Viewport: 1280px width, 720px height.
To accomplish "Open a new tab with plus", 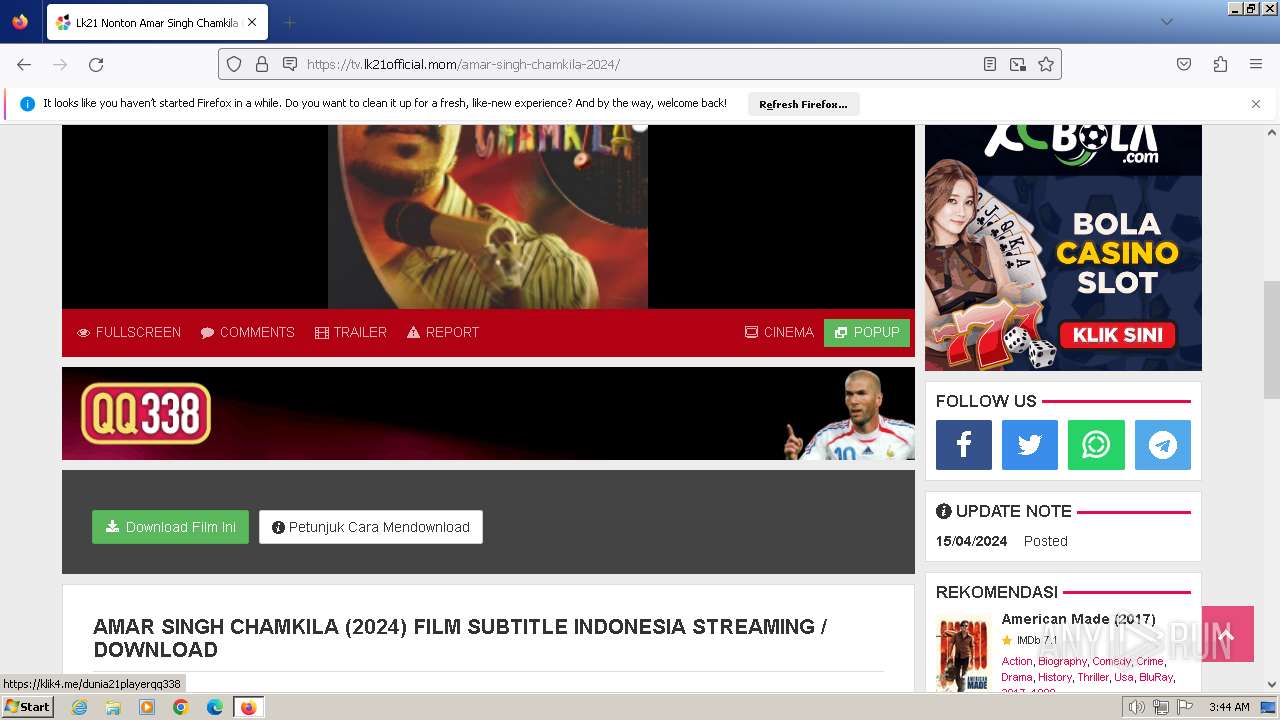I will pyautogui.click(x=289, y=22).
